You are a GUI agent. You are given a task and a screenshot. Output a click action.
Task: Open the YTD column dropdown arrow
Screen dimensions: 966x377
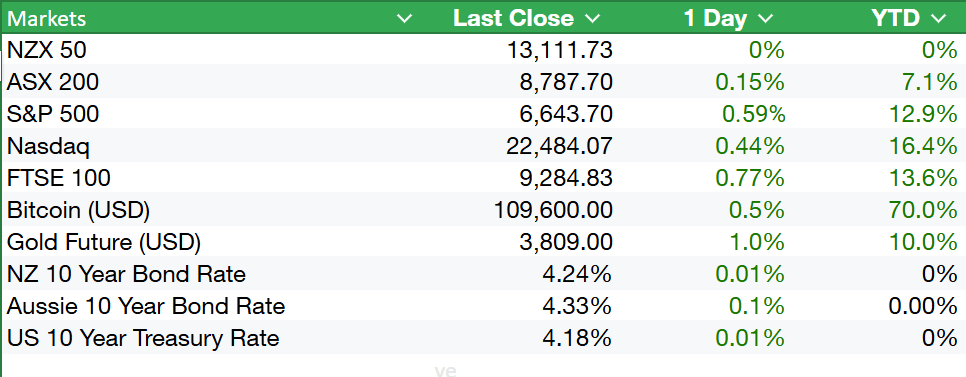(x=938, y=18)
